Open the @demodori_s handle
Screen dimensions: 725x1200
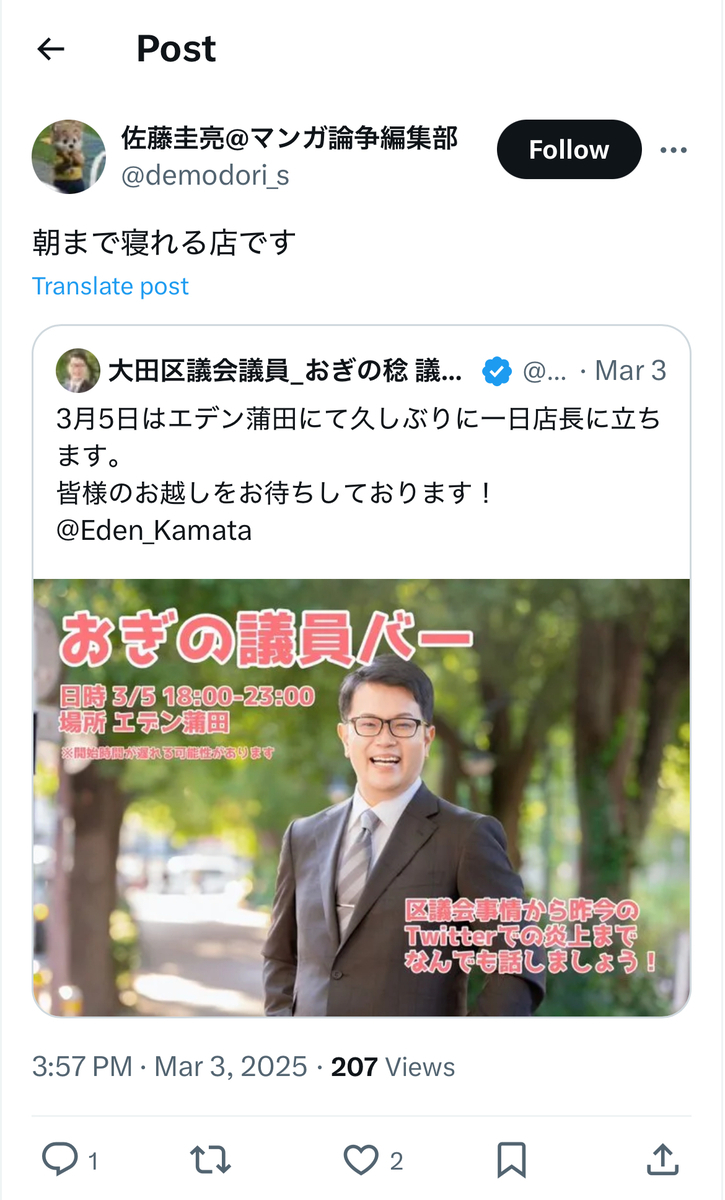(x=205, y=176)
